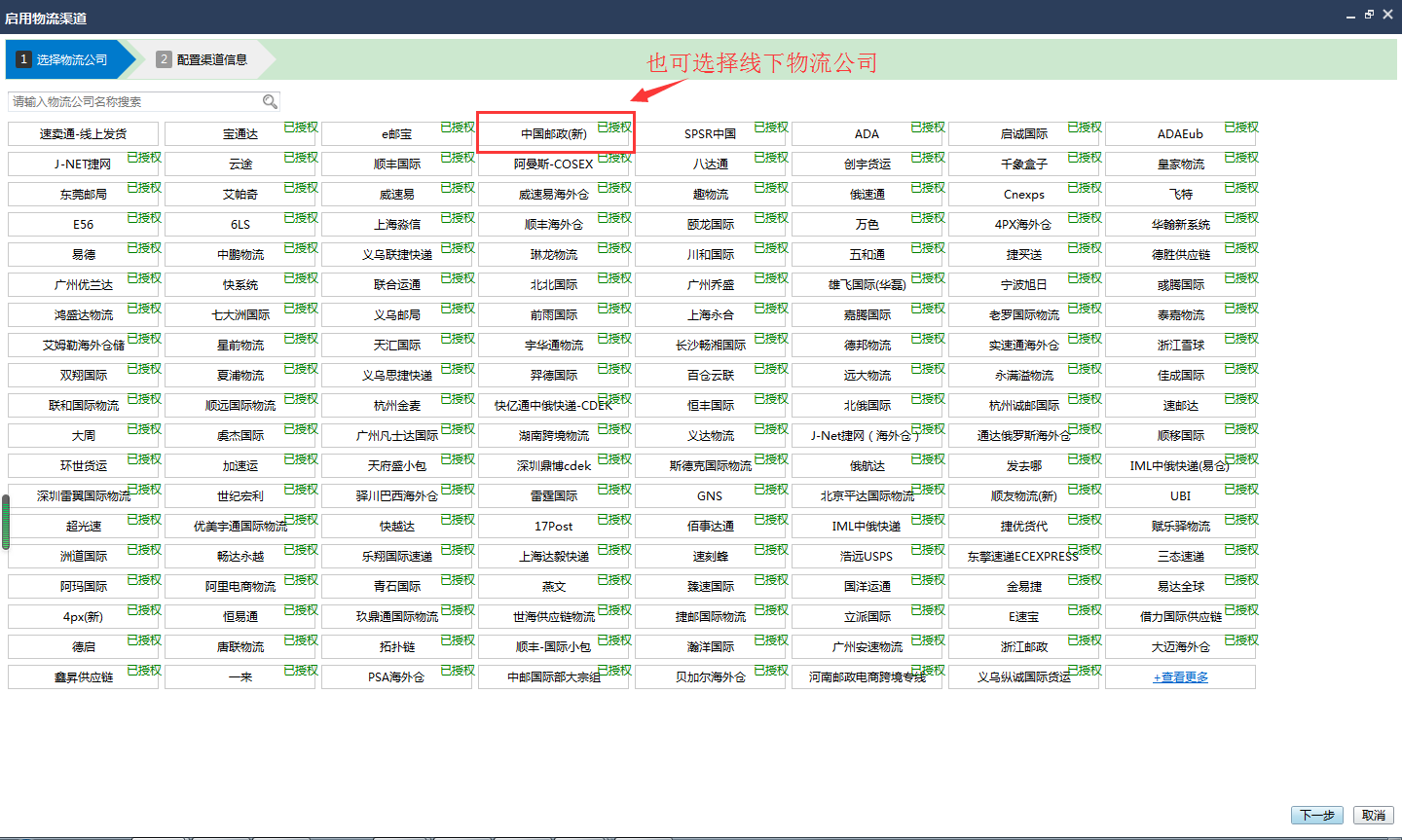Select 湖南跨境物流 company
This screenshot has height=840, width=1402.
pos(554,436)
